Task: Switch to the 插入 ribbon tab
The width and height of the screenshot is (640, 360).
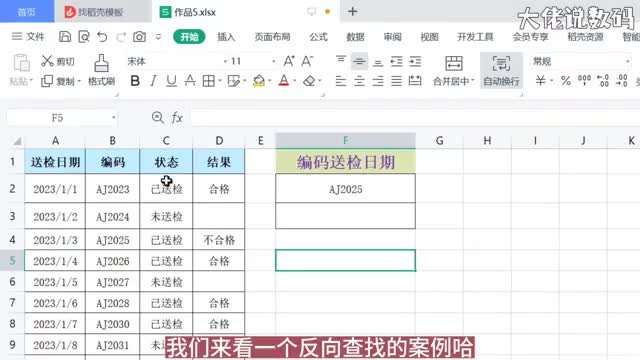Action: tap(226, 37)
